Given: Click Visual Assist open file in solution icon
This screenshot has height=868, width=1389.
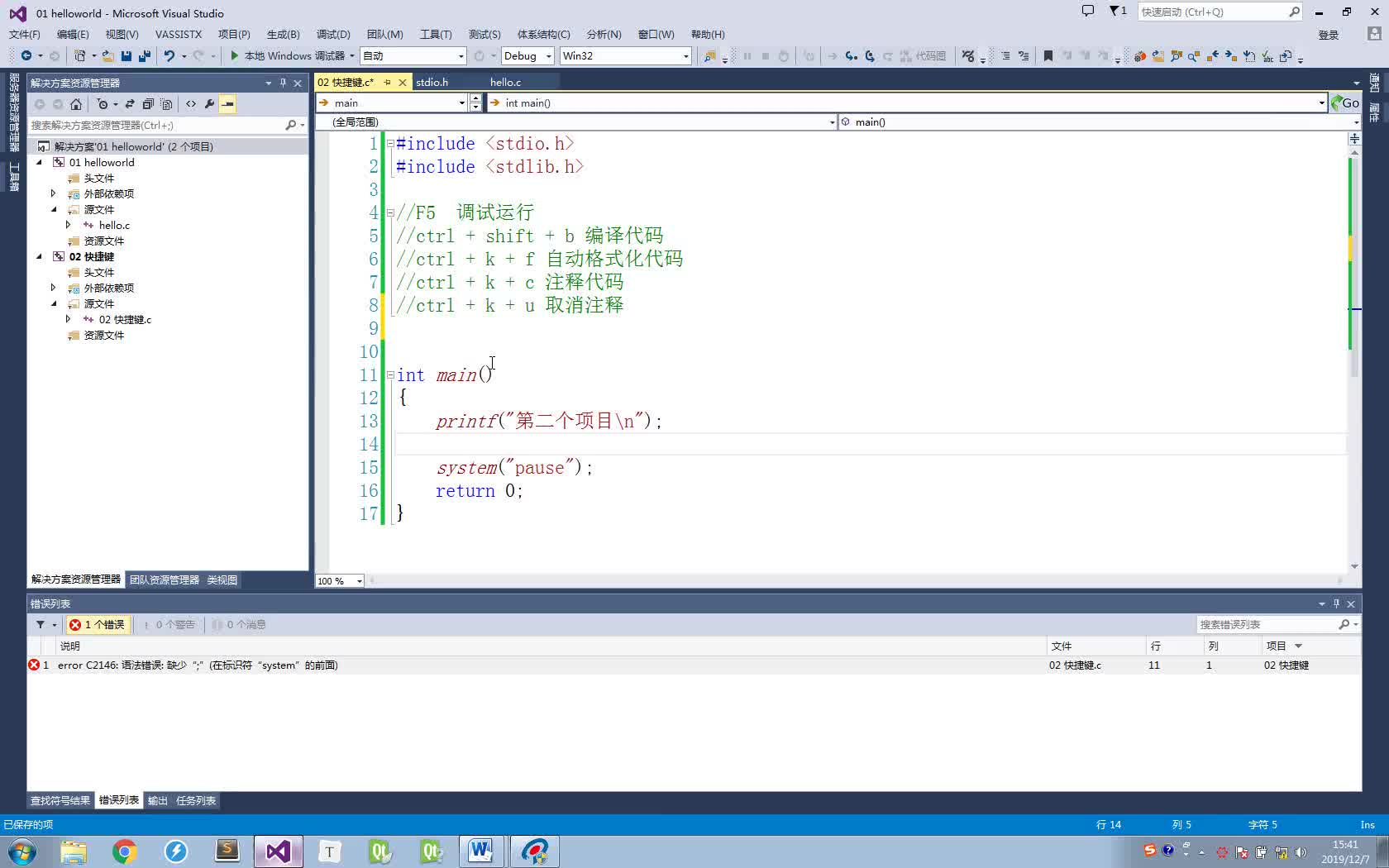Looking at the screenshot, I should coord(1157,55).
